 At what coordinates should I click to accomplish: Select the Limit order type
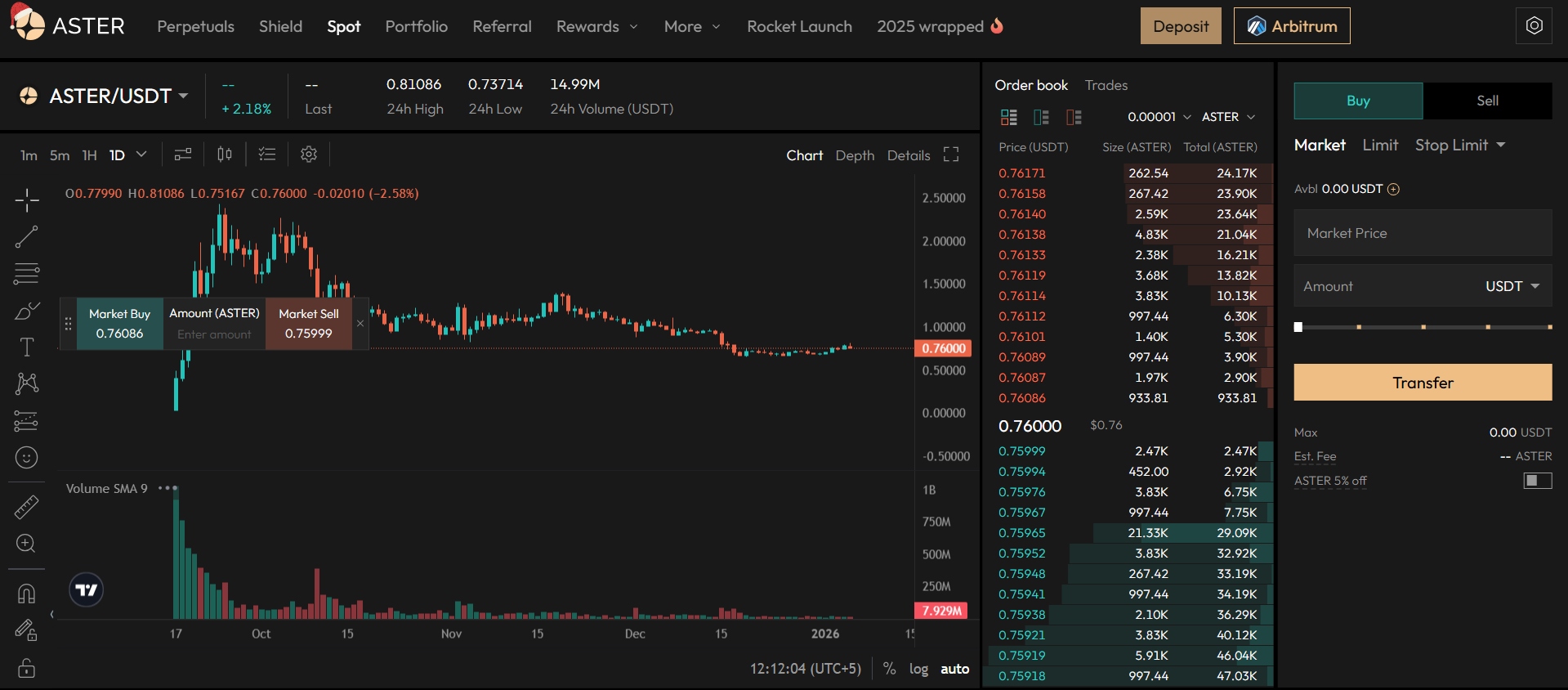tap(1380, 145)
